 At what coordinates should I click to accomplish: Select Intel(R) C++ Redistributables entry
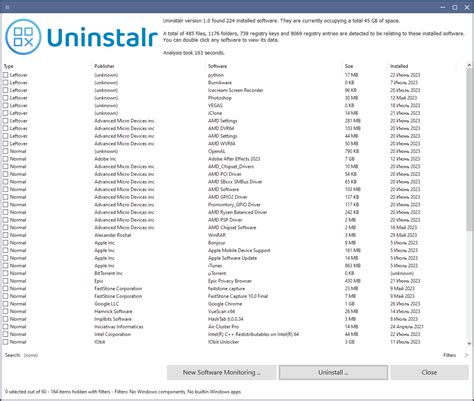253,334
